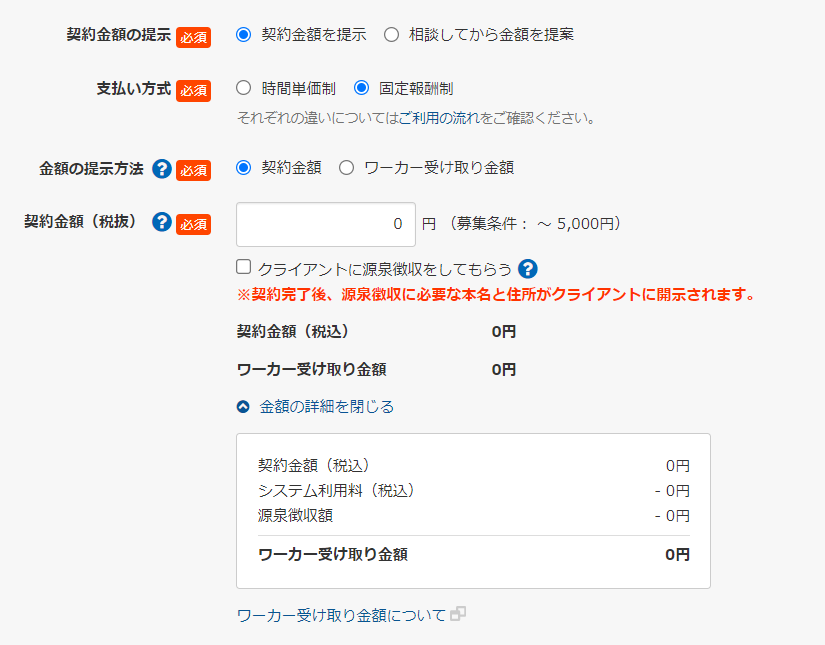
Task: Open help icon next to 源泉徴収 checkbox
Action: tap(529, 268)
